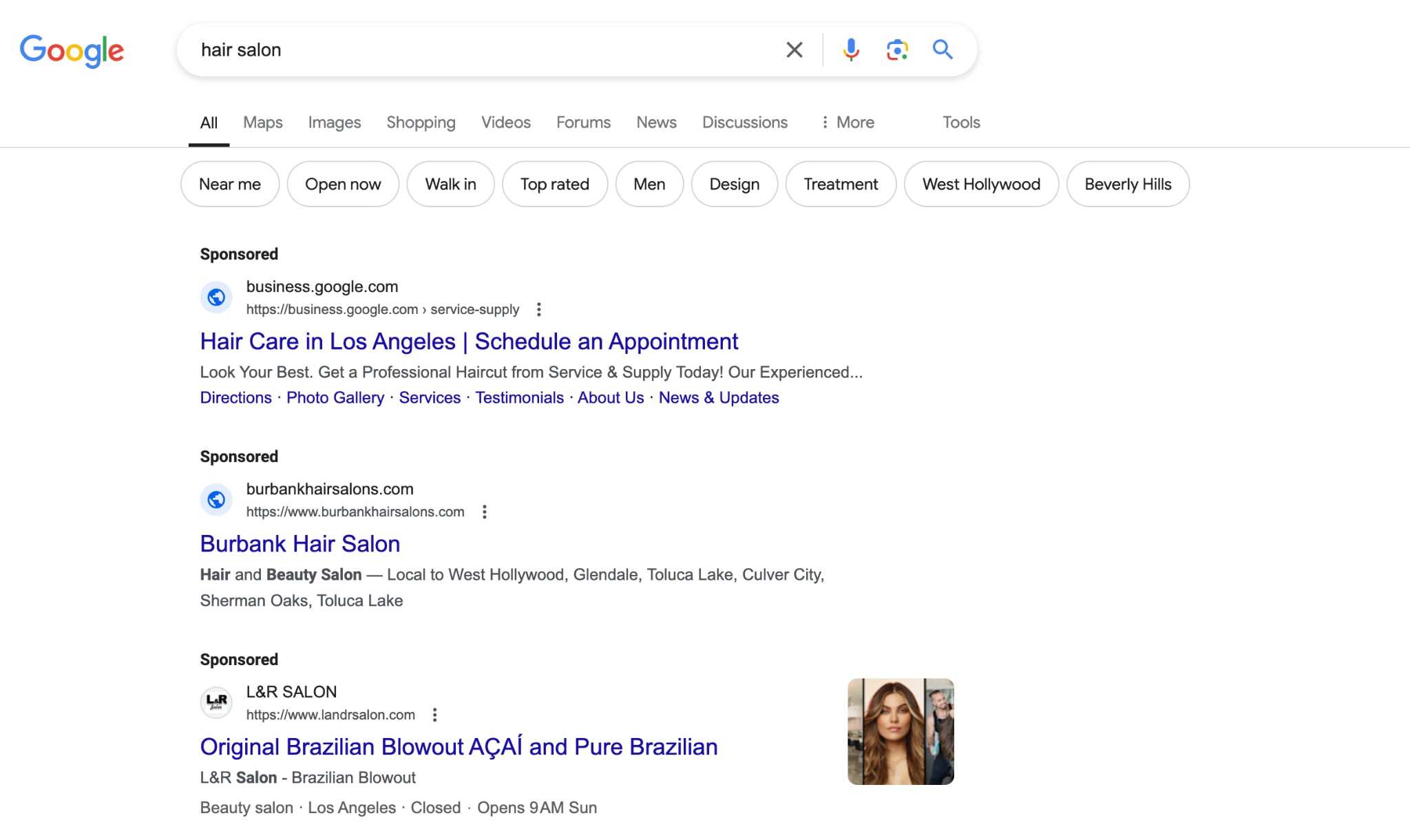
Task: Open options menu for burbankhairsalons.com ad
Action: [485, 512]
